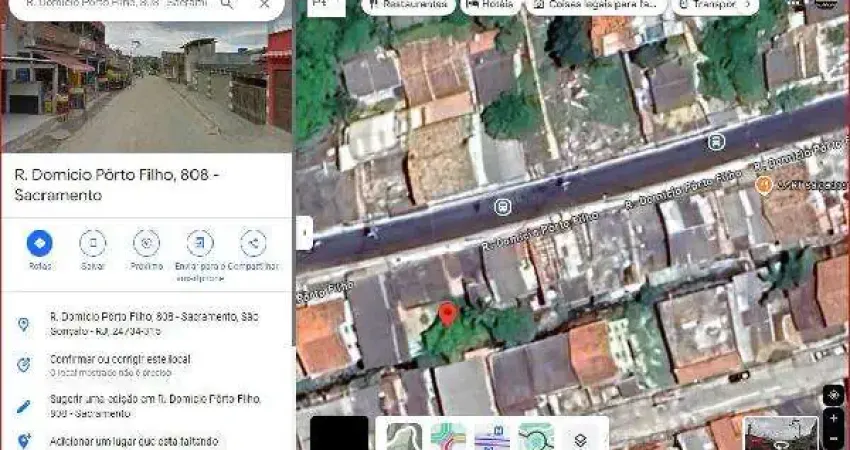Click the blue Rotas directions icon
850x450 pixels.
[40, 243]
